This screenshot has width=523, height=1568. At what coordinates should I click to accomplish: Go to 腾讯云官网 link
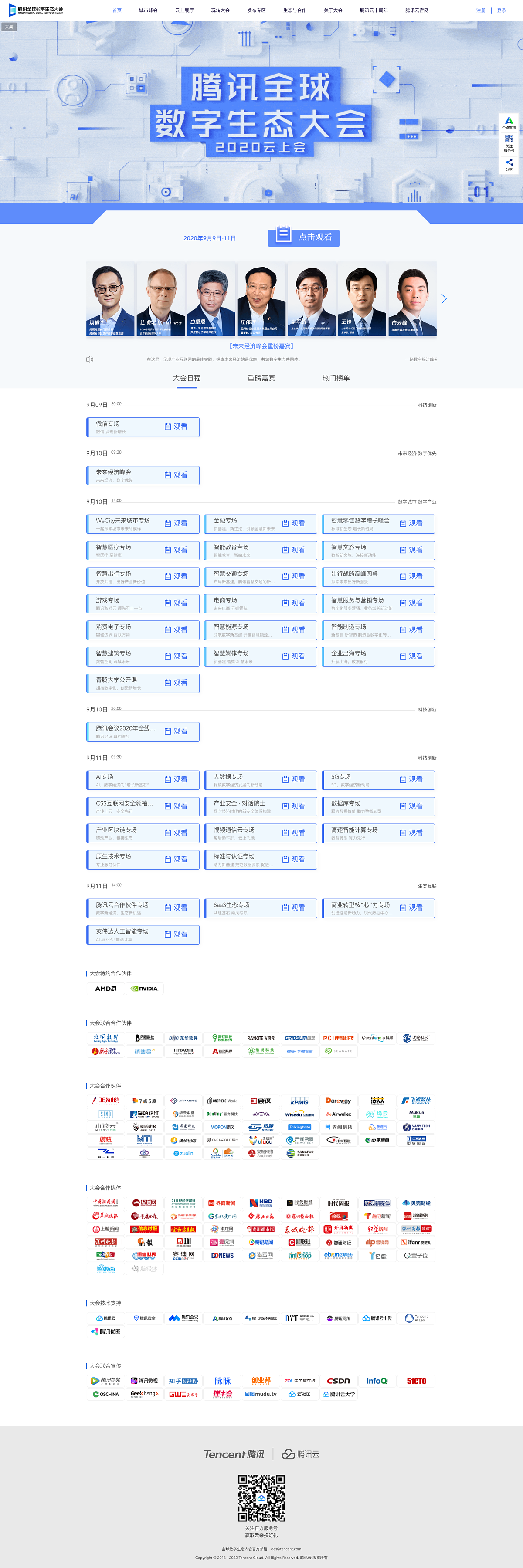(x=417, y=10)
